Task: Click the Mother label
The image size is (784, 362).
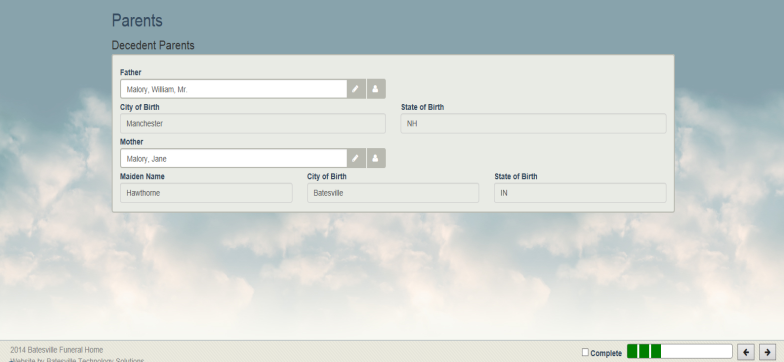Action: tap(132, 142)
